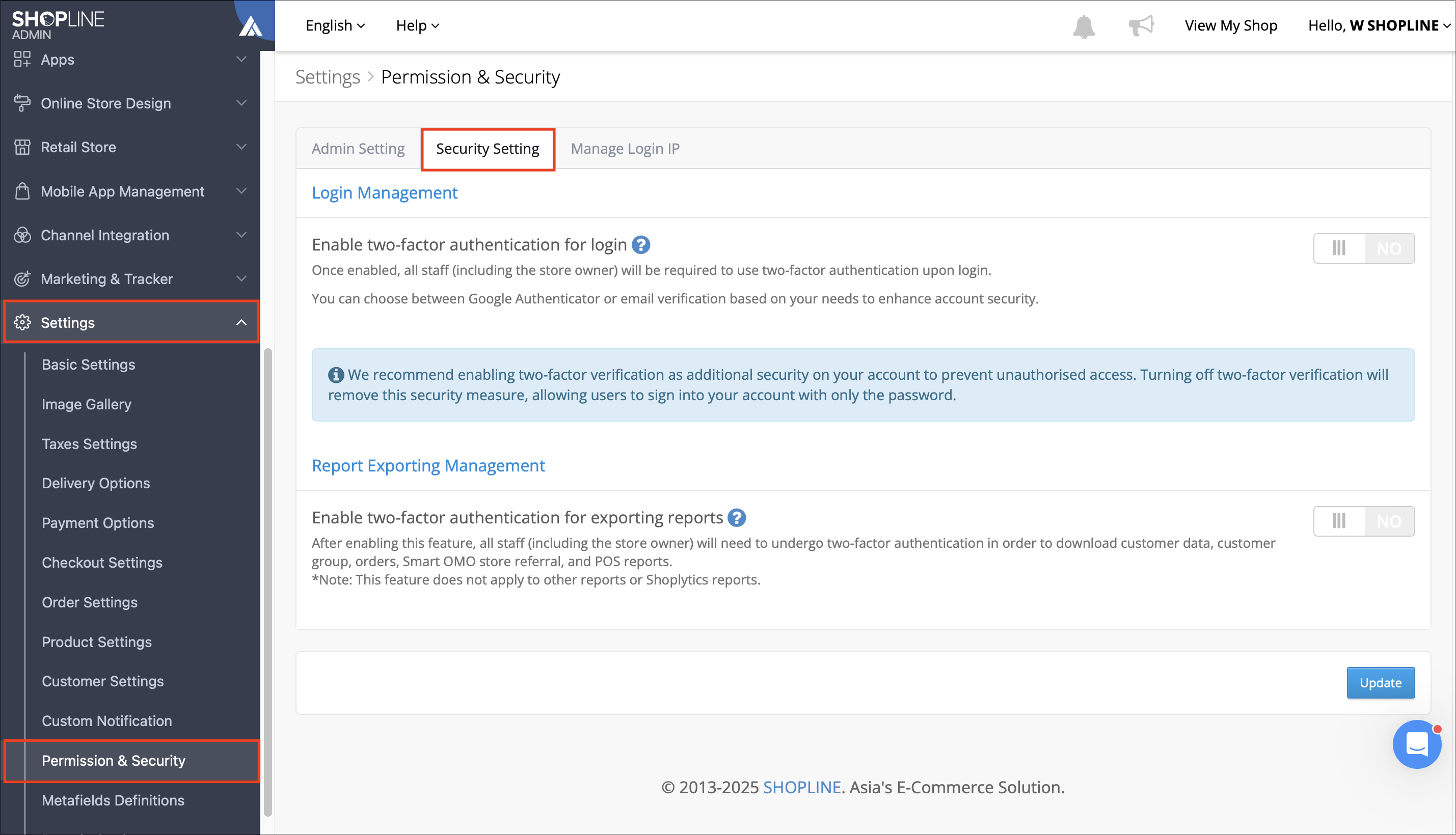Image resolution: width=1456 pixels, height=835 pixels.
Task: Collapse the Settings sidebar section
Action: [131, 322]
